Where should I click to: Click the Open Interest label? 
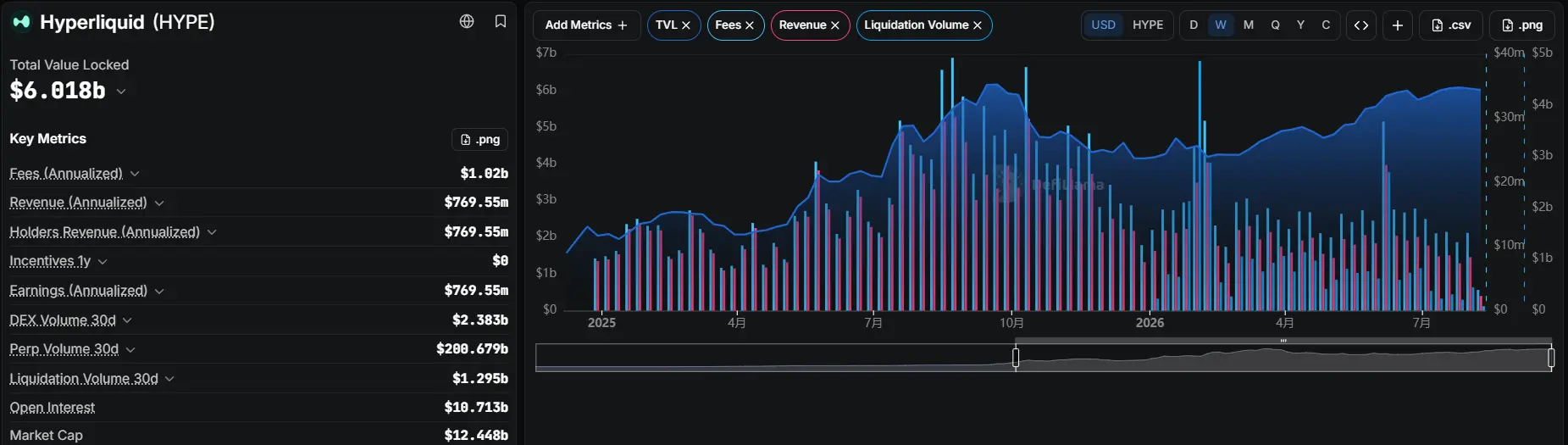[53, 408]
